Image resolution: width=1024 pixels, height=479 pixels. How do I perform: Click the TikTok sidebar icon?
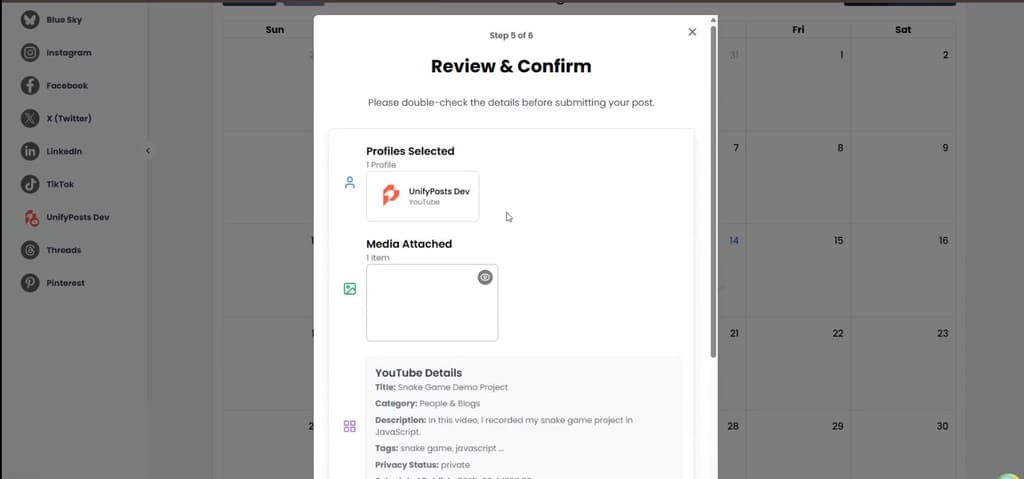click(30, 184)
